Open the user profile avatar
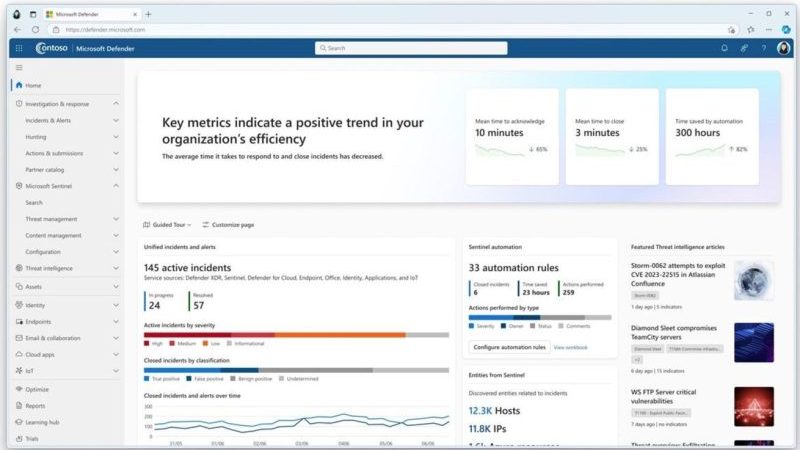 click(783, 48)
